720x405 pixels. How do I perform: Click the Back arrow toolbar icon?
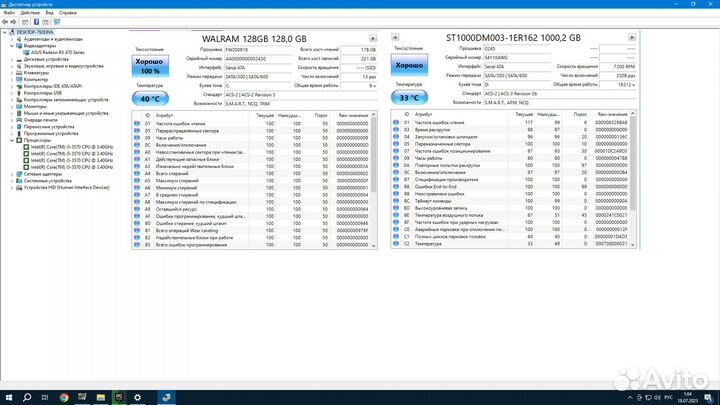[5, 22]
